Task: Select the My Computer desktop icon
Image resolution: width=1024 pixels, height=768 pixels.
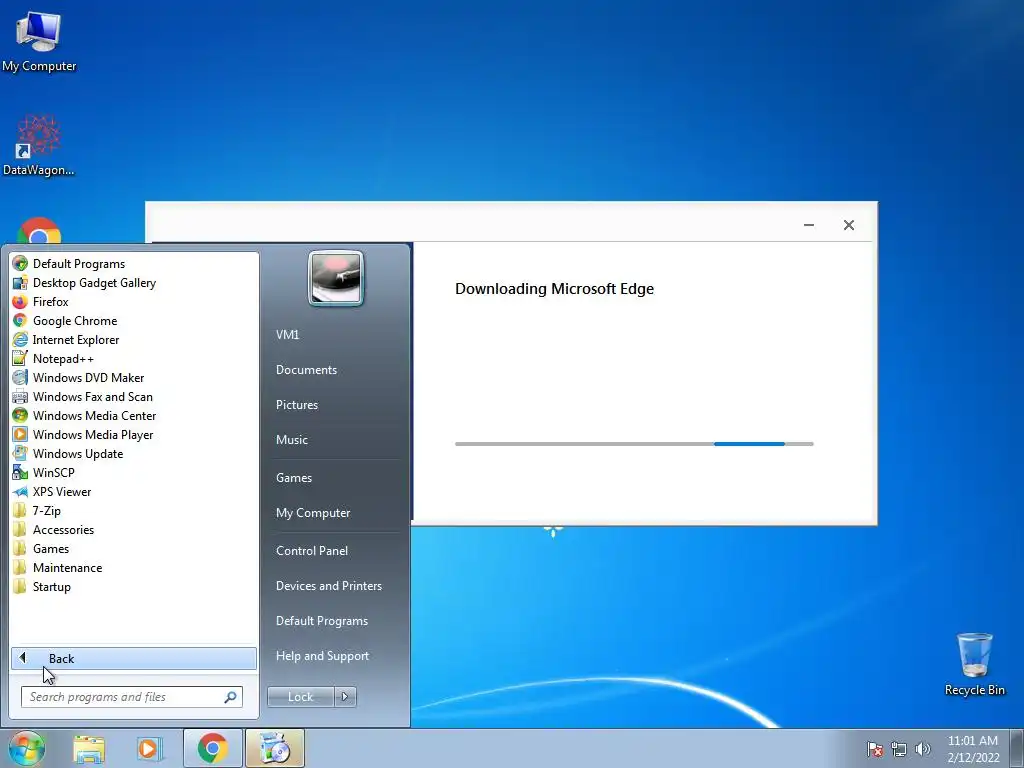Action: pos(39,42)
